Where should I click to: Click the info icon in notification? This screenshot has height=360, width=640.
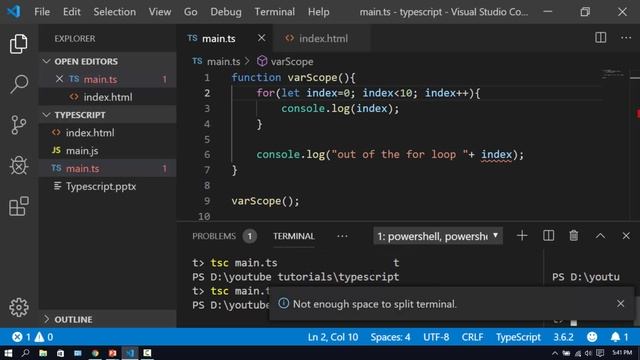(x=283, y=303)
